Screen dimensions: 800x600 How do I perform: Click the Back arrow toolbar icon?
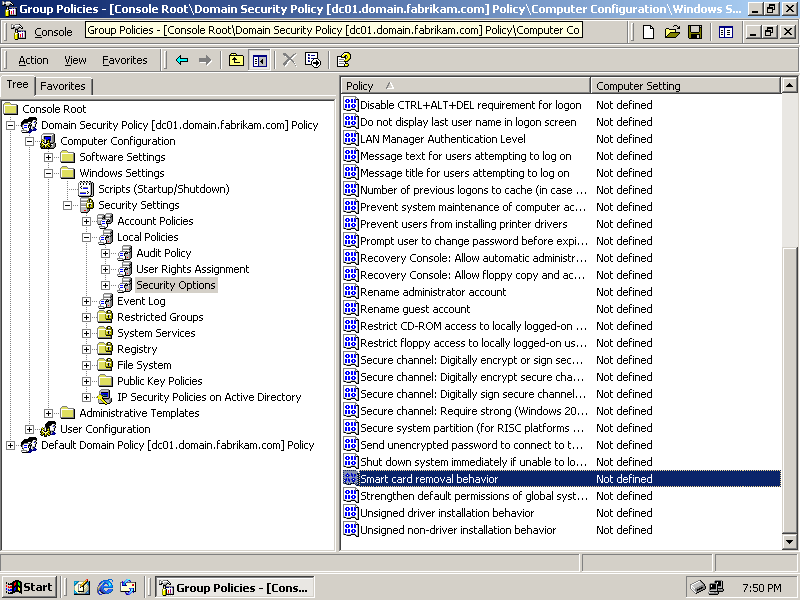[182, 60]
